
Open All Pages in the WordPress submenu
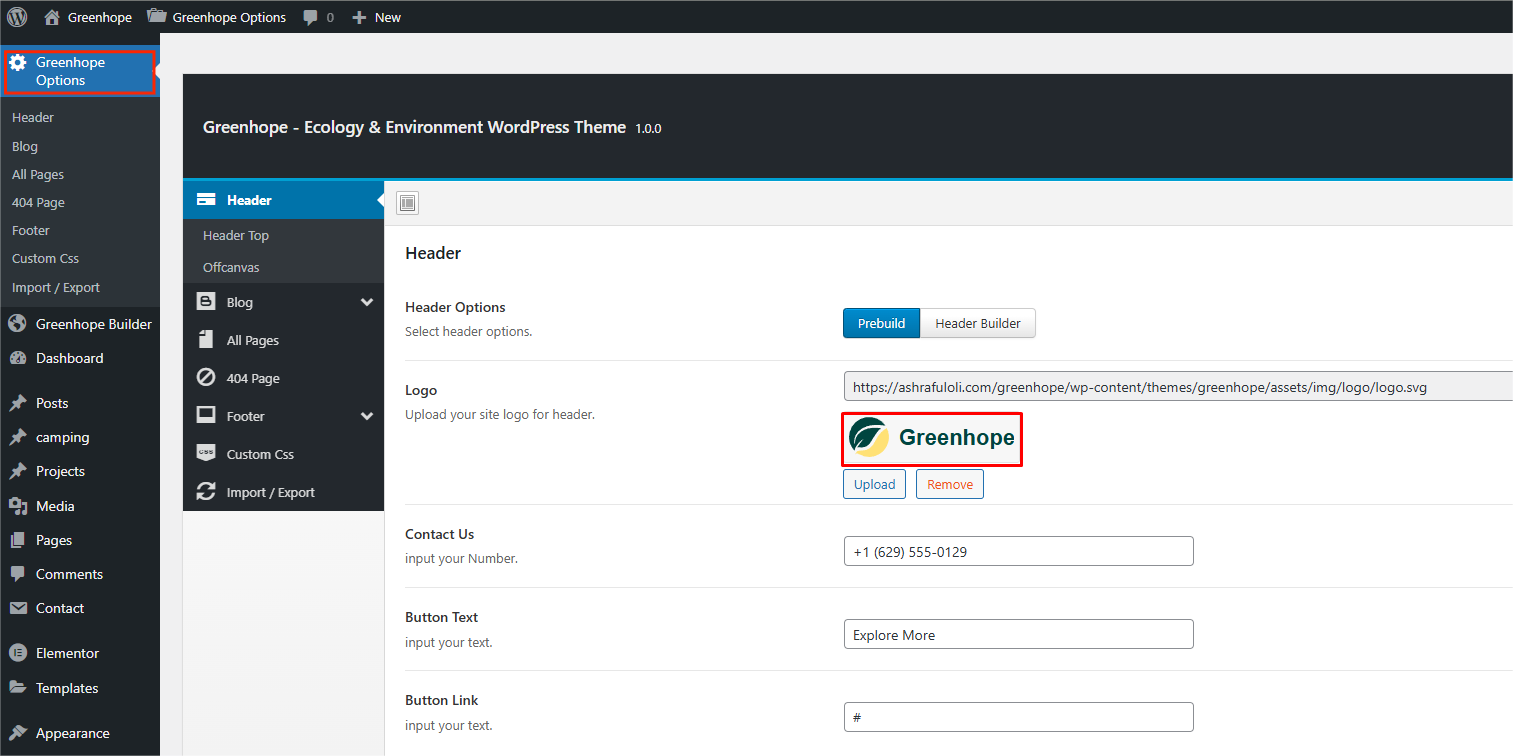tap(38, 174)
